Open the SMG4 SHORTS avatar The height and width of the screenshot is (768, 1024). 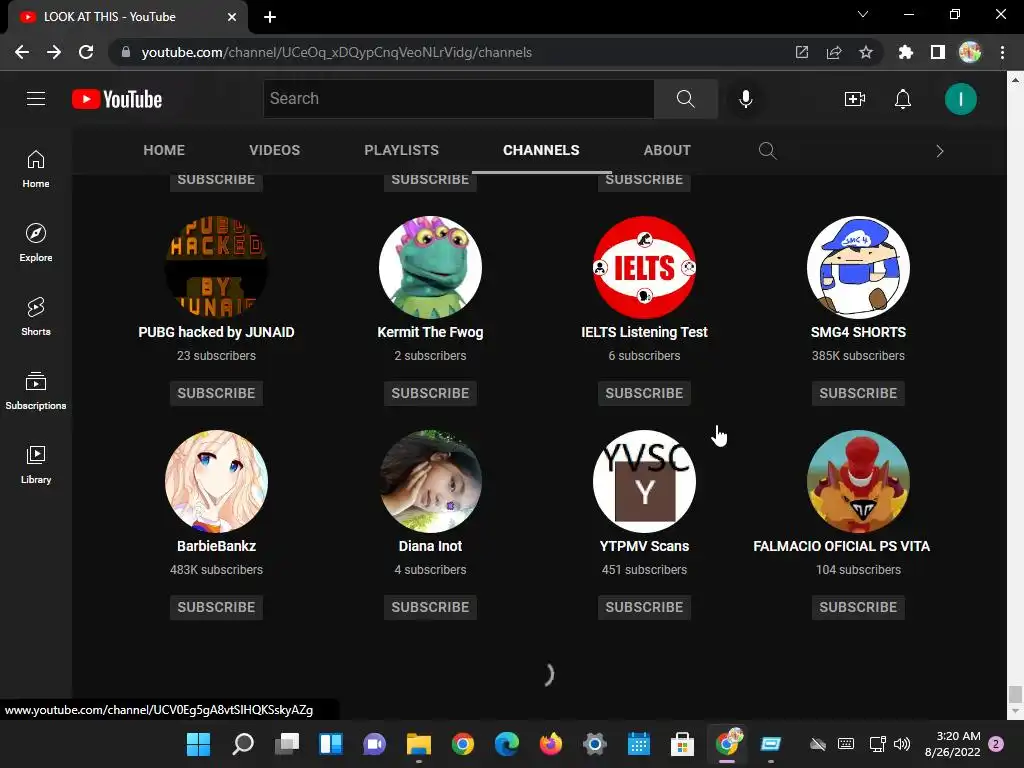click(858, 267)
